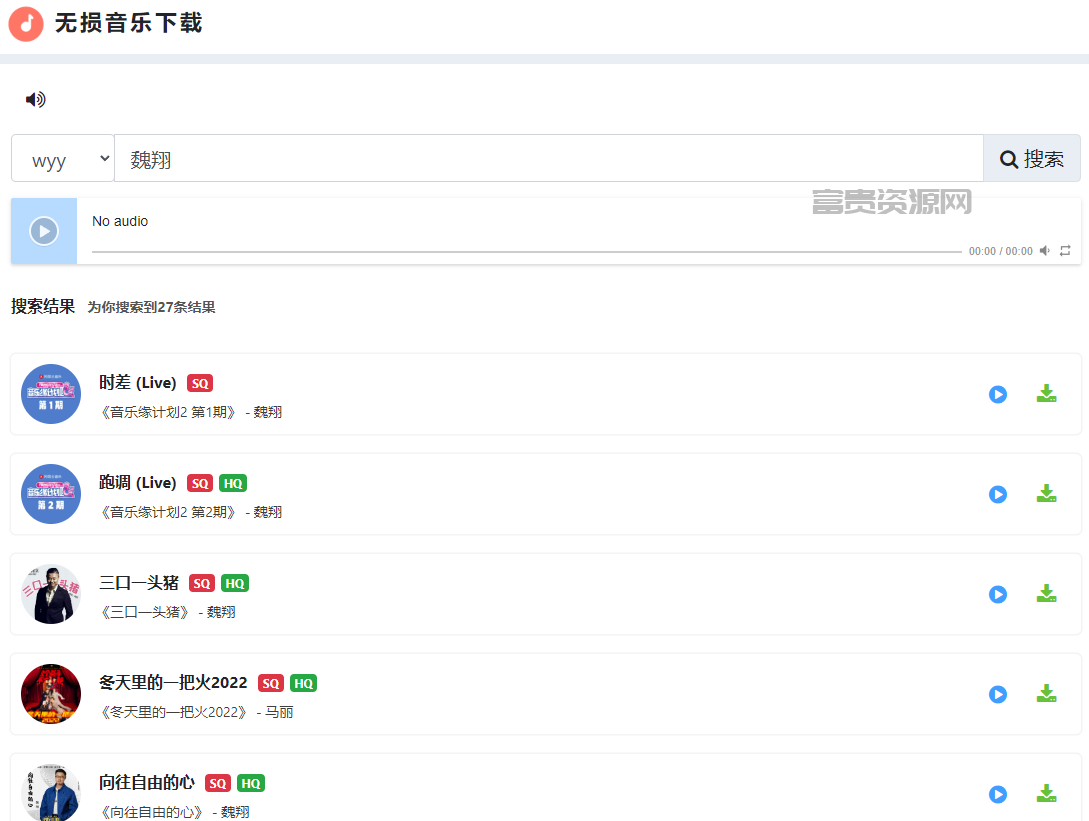Click the song title 三口一头猪
This screenshot has height=821, width=1089.
point(139,583)
